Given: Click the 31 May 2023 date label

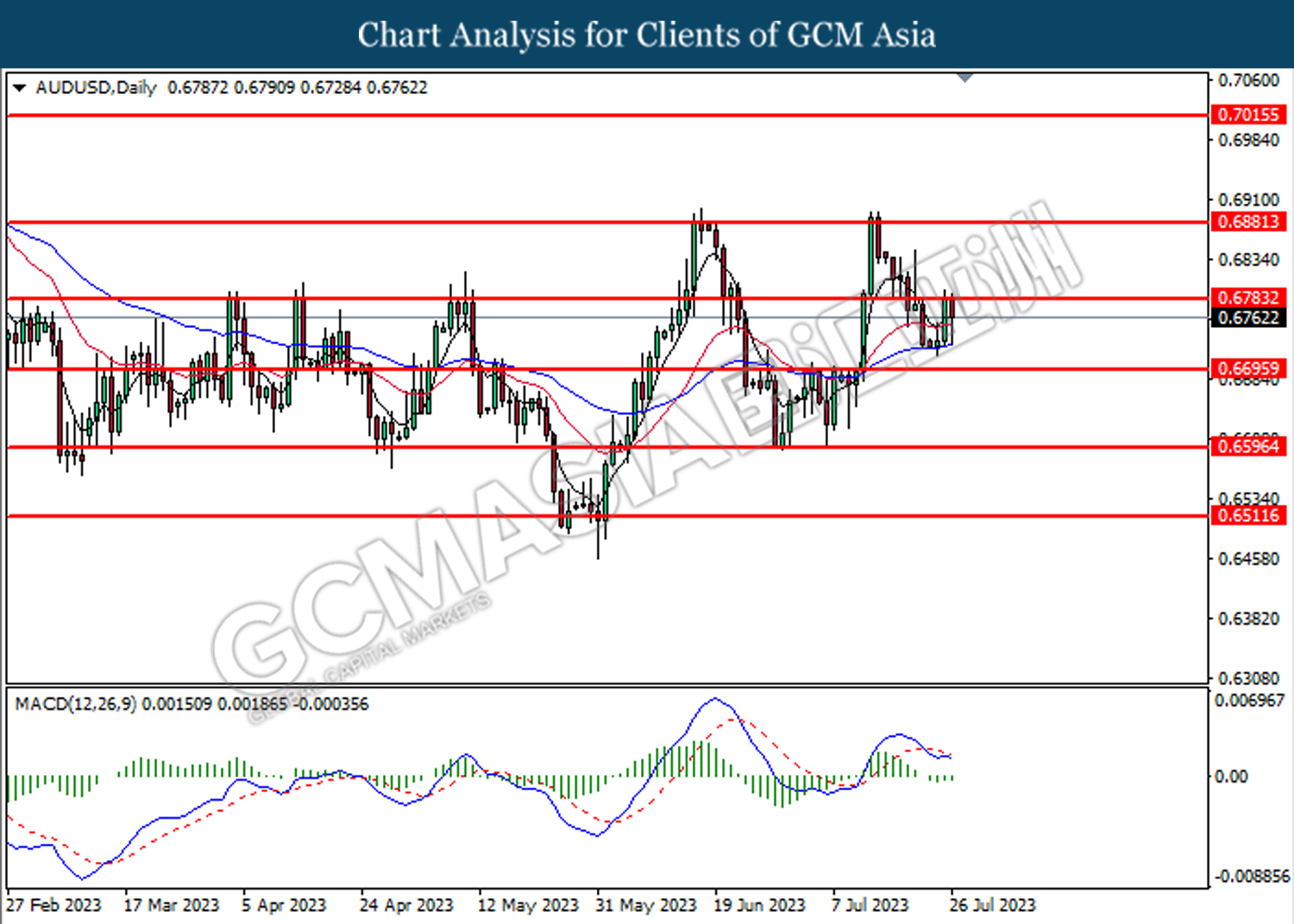Looking at the screenshot, I should point(646,905).
